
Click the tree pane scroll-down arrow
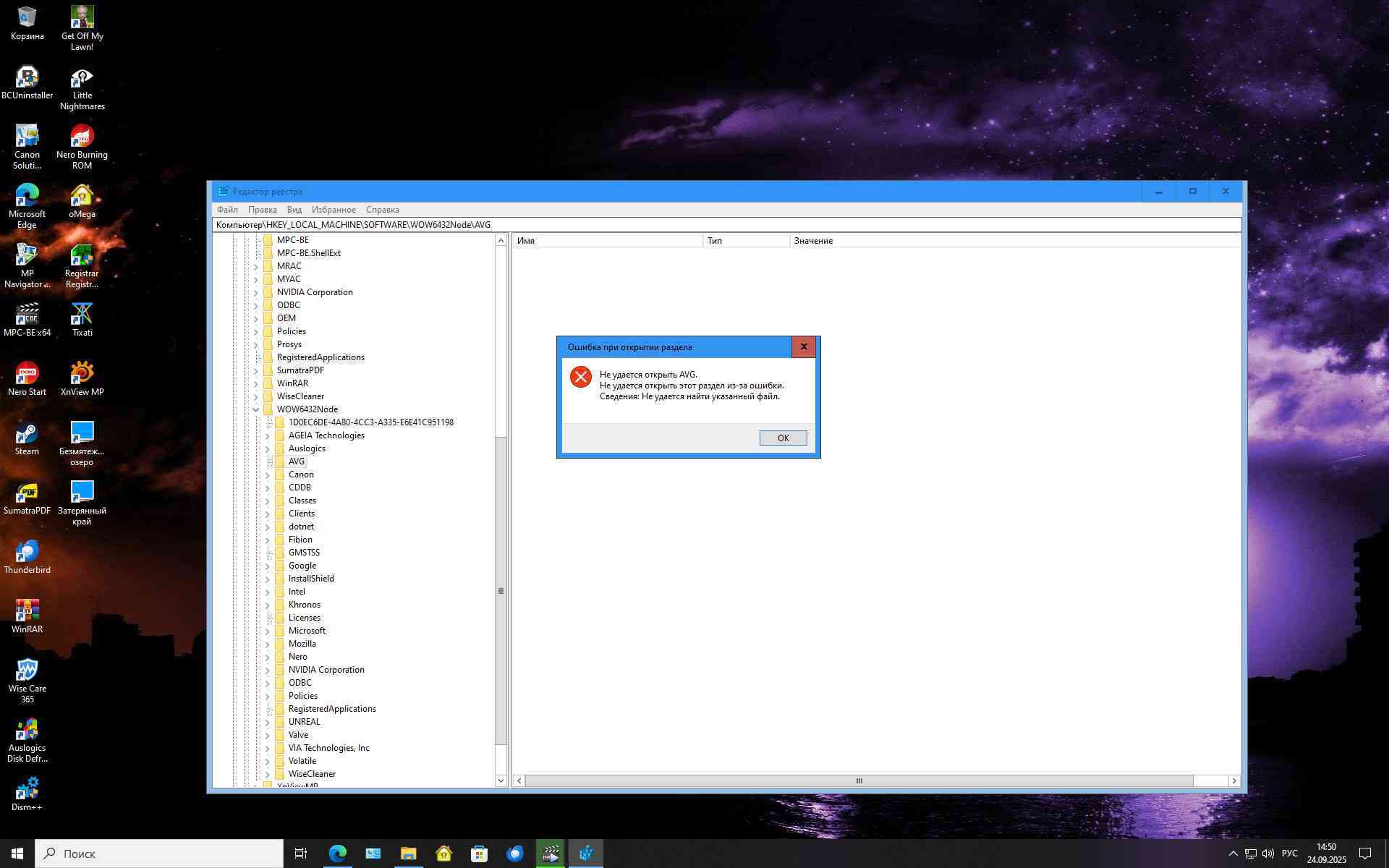pyautogui.click(x=501, y=780)
